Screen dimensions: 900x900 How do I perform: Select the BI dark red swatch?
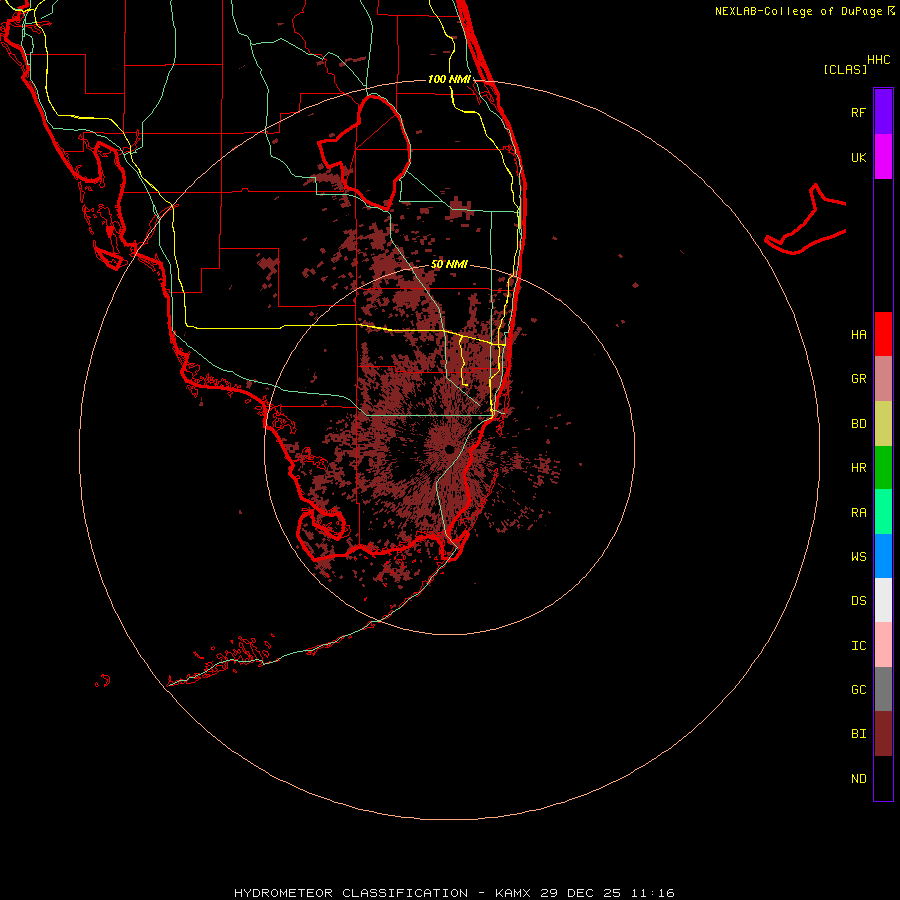[x=883, y=734]
